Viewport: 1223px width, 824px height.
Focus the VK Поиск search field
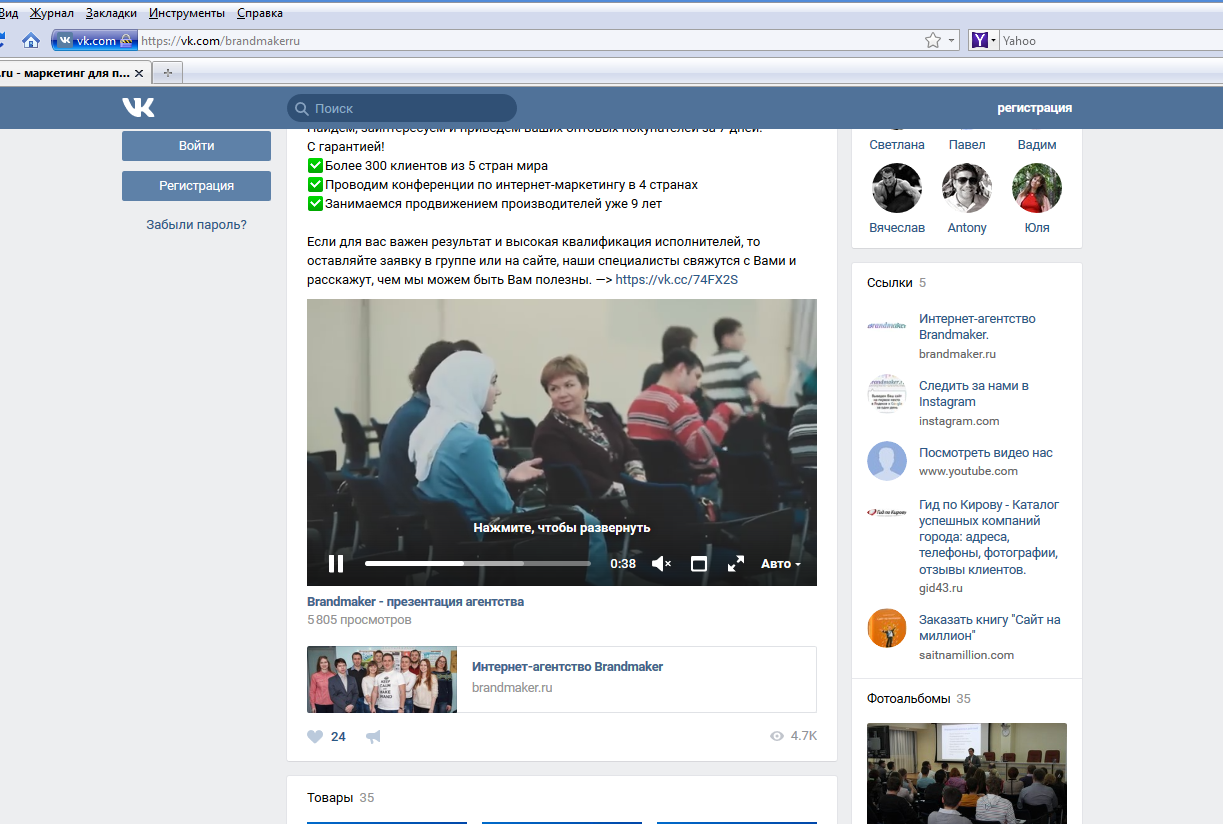pos(402,108)
